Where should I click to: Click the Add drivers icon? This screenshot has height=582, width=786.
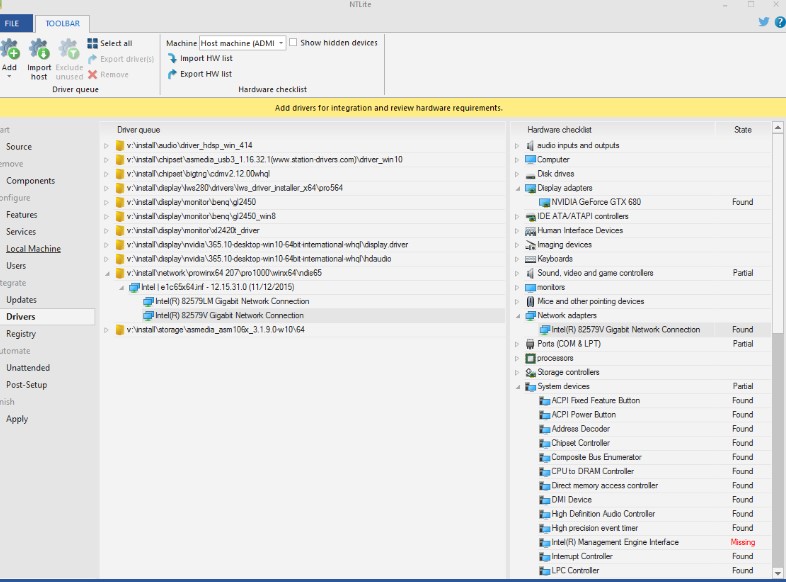click(x=10, y=50)
